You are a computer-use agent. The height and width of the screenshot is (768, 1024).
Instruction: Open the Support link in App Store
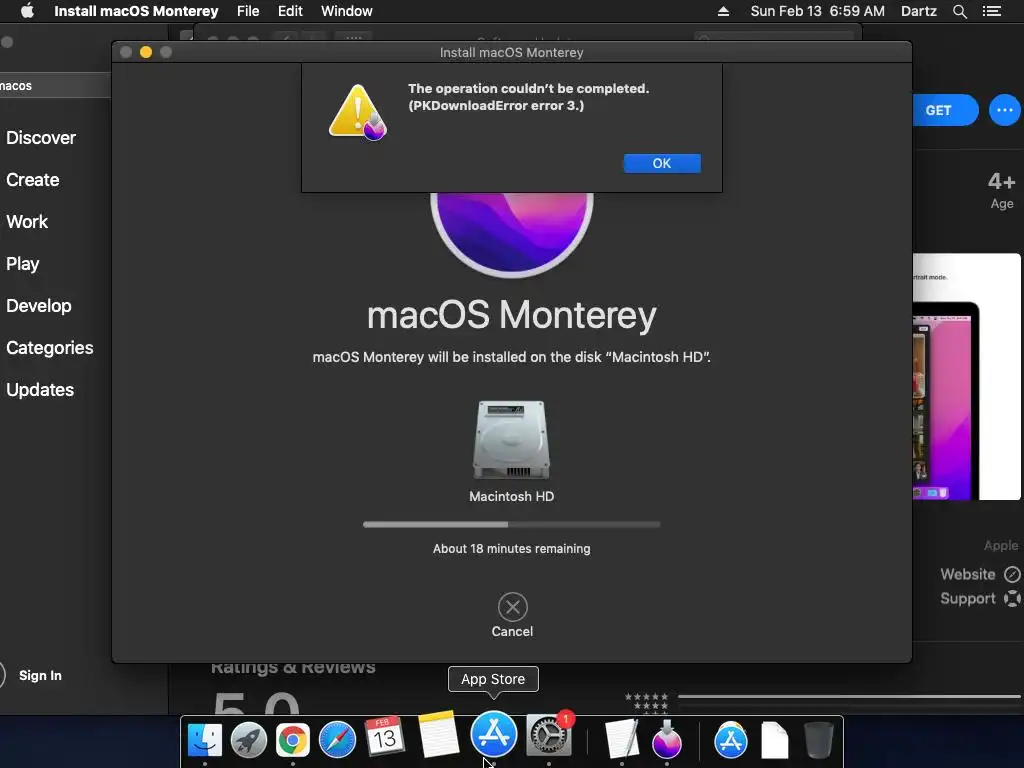[x=980, y=598]
